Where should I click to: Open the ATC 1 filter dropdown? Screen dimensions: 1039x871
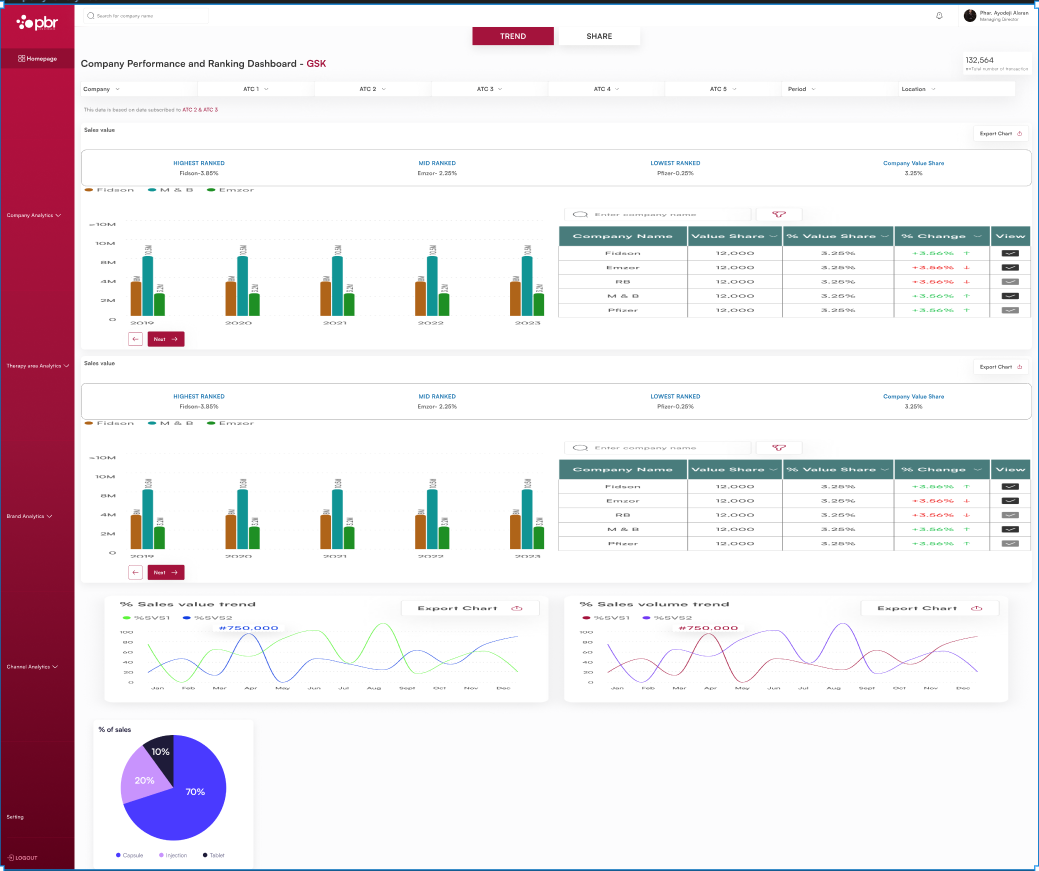pyautogui.click(x=256, y=89)
